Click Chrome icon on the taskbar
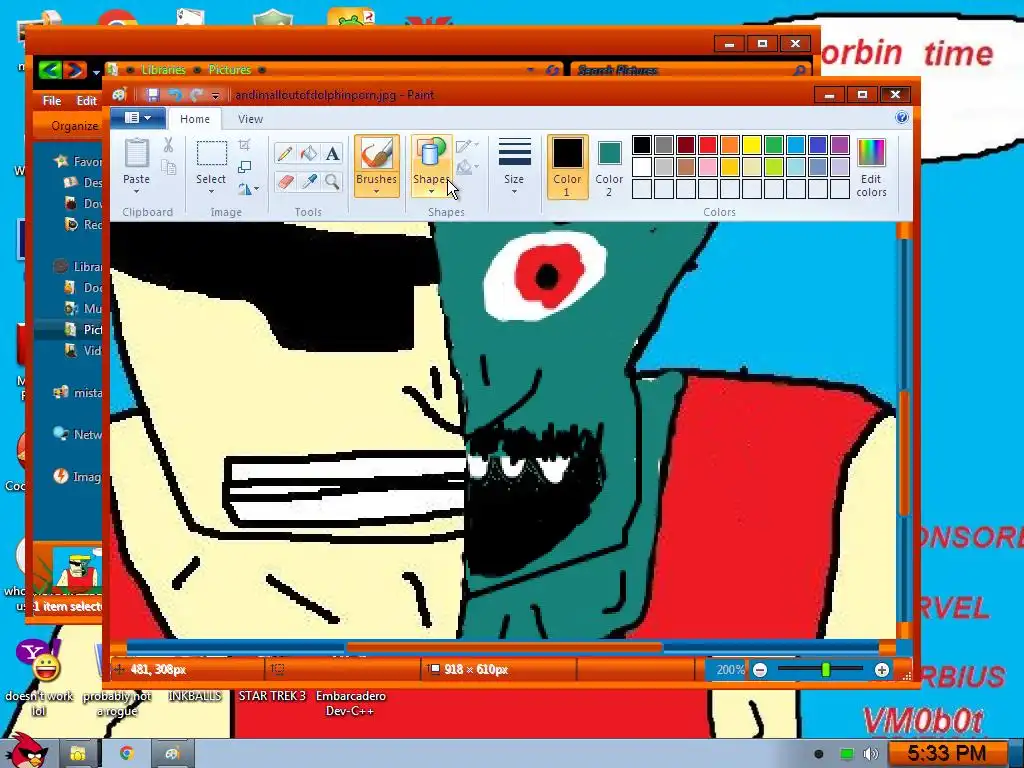The image size is (1024, 768). tap(127, 754)
